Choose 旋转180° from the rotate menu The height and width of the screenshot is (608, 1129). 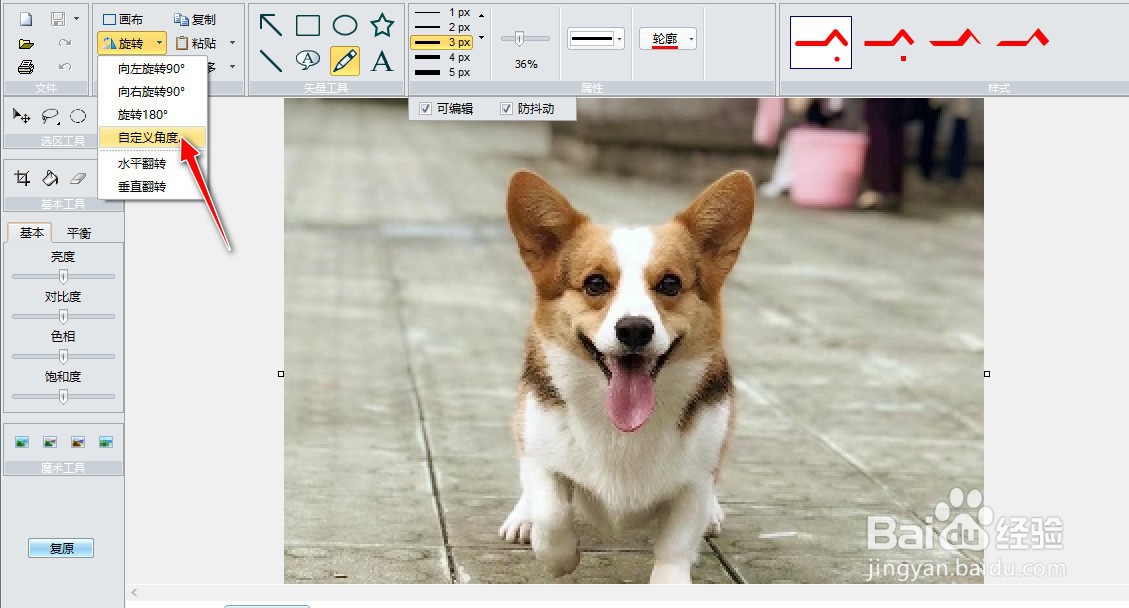point(152,115)
